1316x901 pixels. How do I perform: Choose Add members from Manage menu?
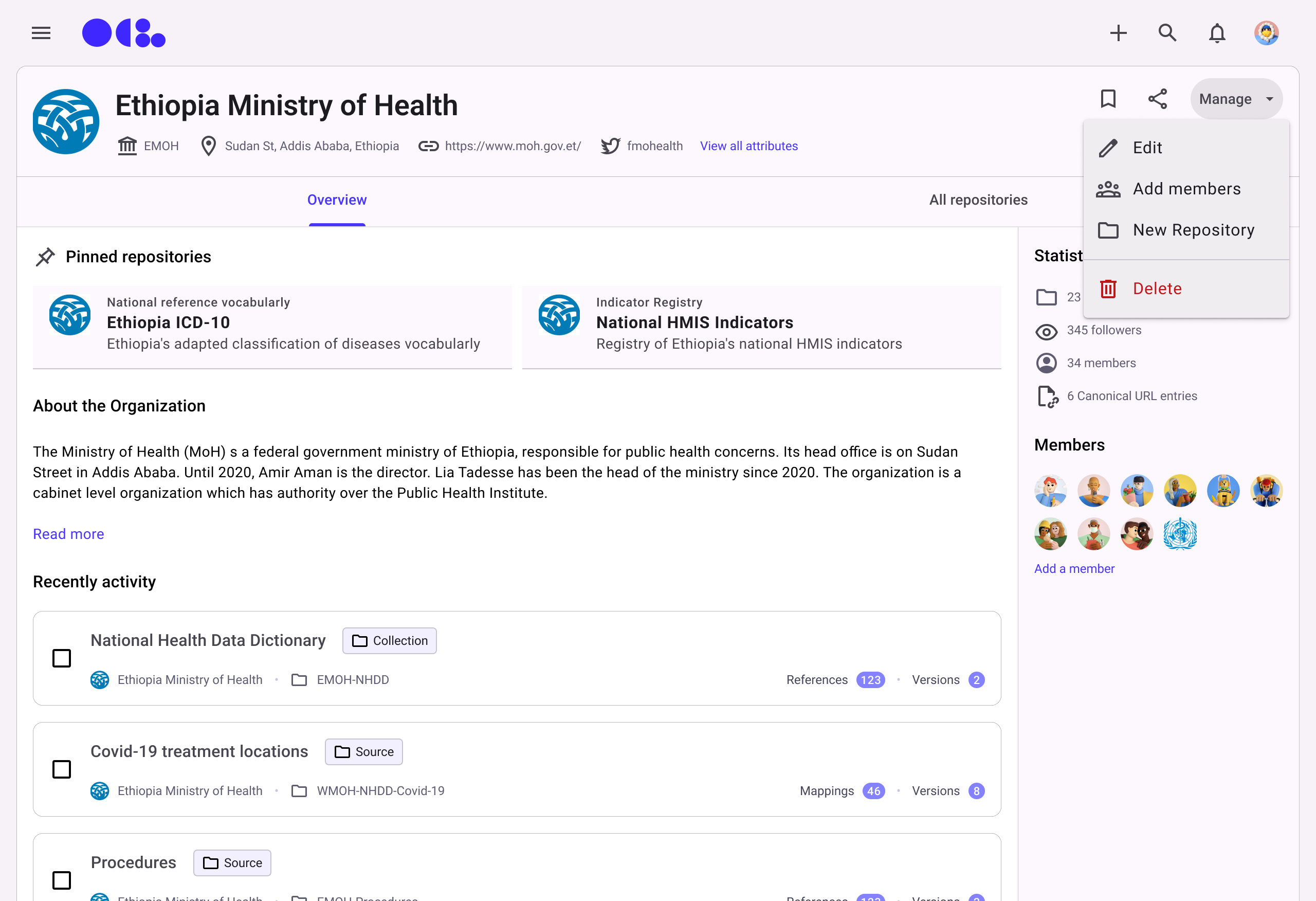point(1186,189)
